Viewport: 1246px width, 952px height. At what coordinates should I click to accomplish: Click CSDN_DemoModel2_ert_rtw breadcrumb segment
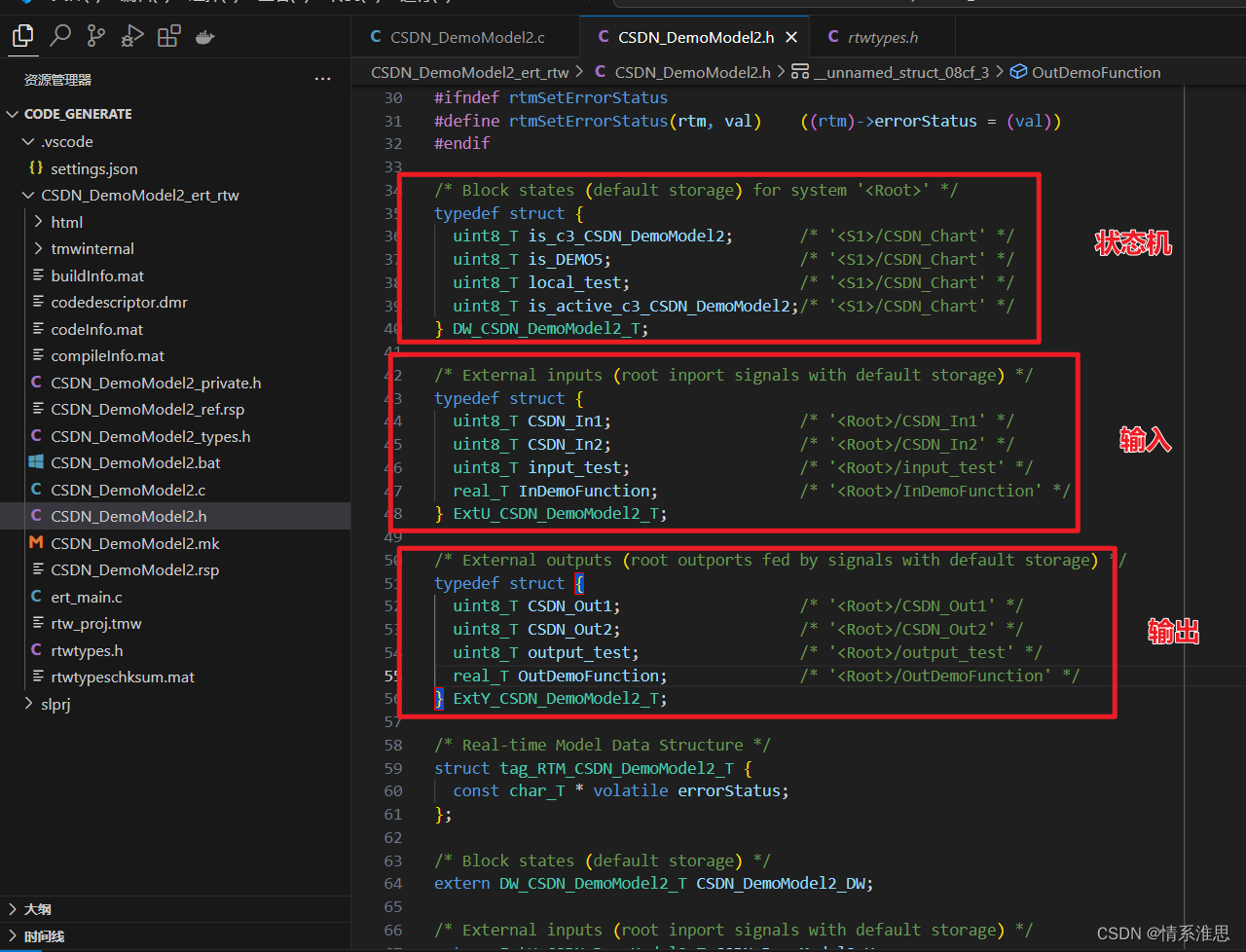[470, 72]
